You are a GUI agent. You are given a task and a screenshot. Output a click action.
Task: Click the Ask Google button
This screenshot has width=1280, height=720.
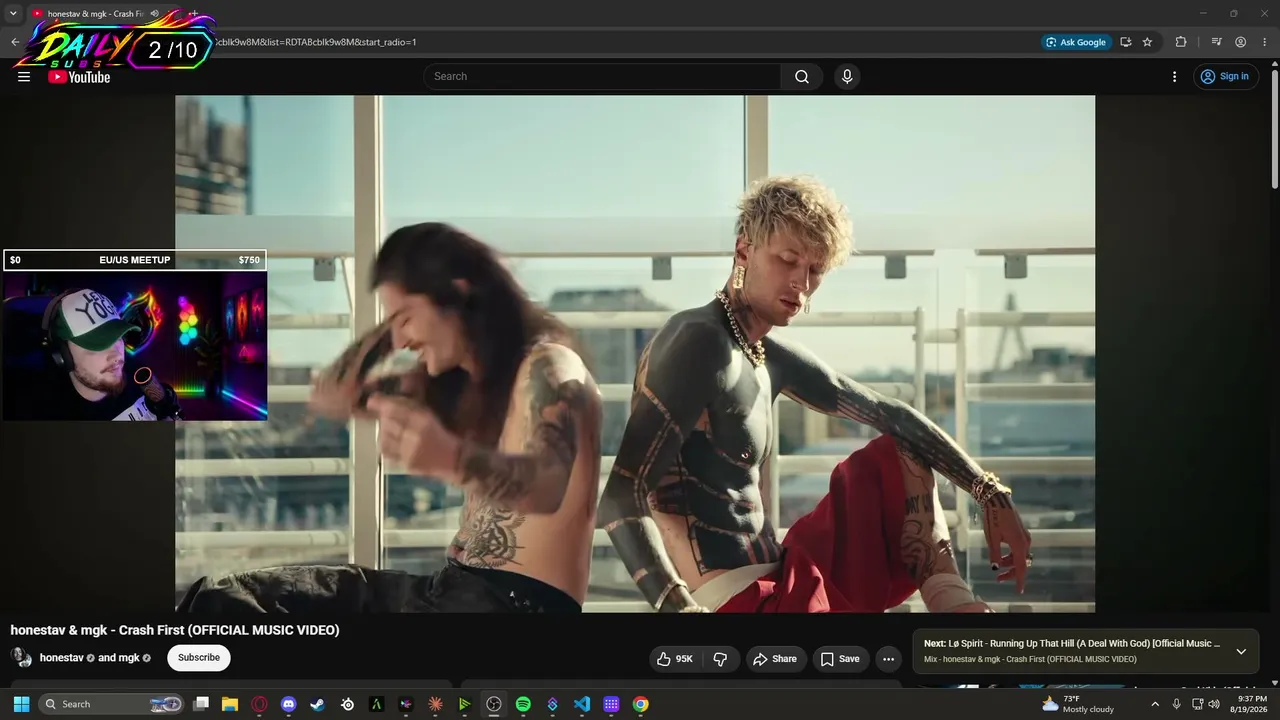point(1076,42)
